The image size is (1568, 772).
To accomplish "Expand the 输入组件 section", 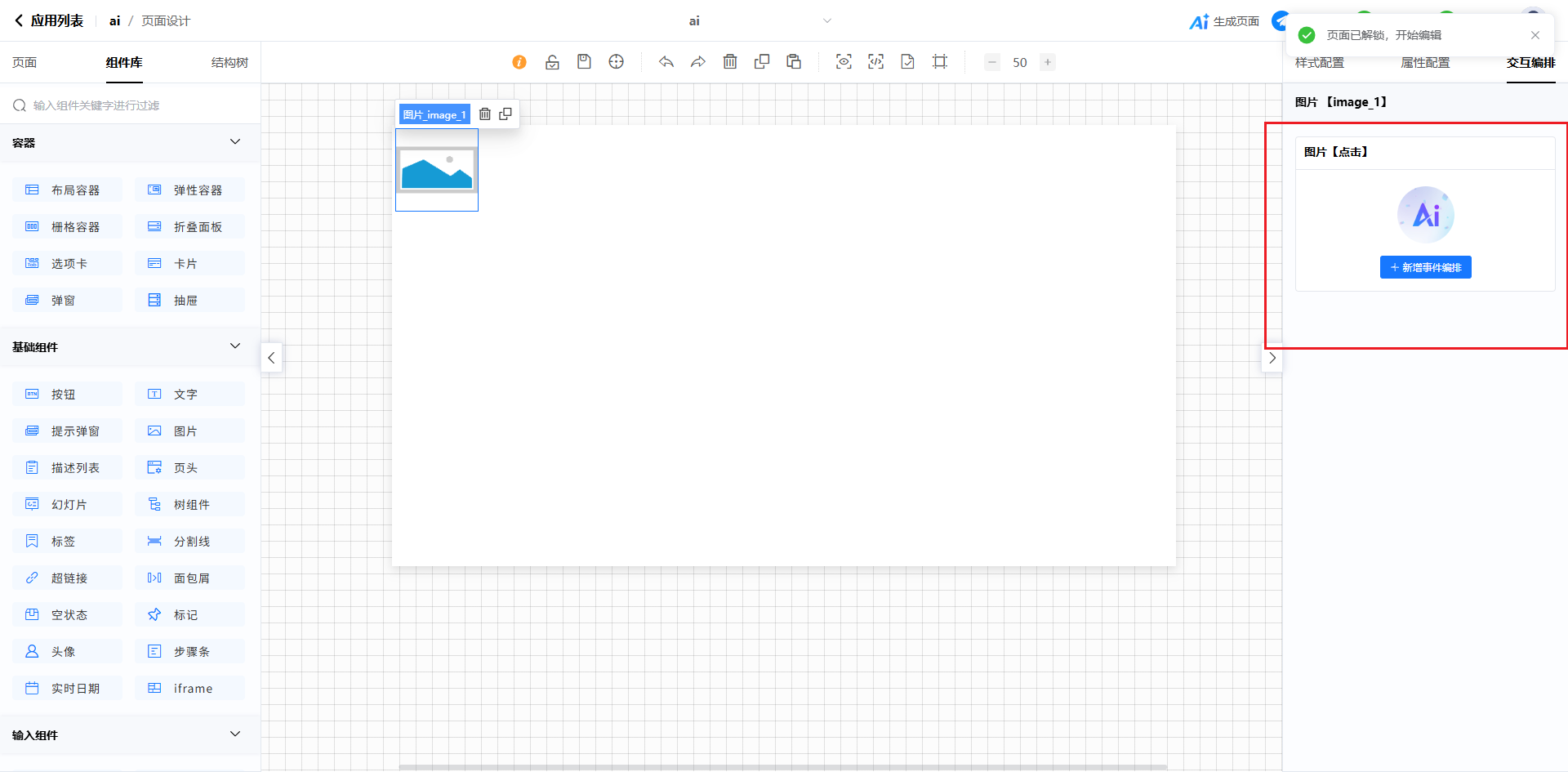I will (235, 734).
